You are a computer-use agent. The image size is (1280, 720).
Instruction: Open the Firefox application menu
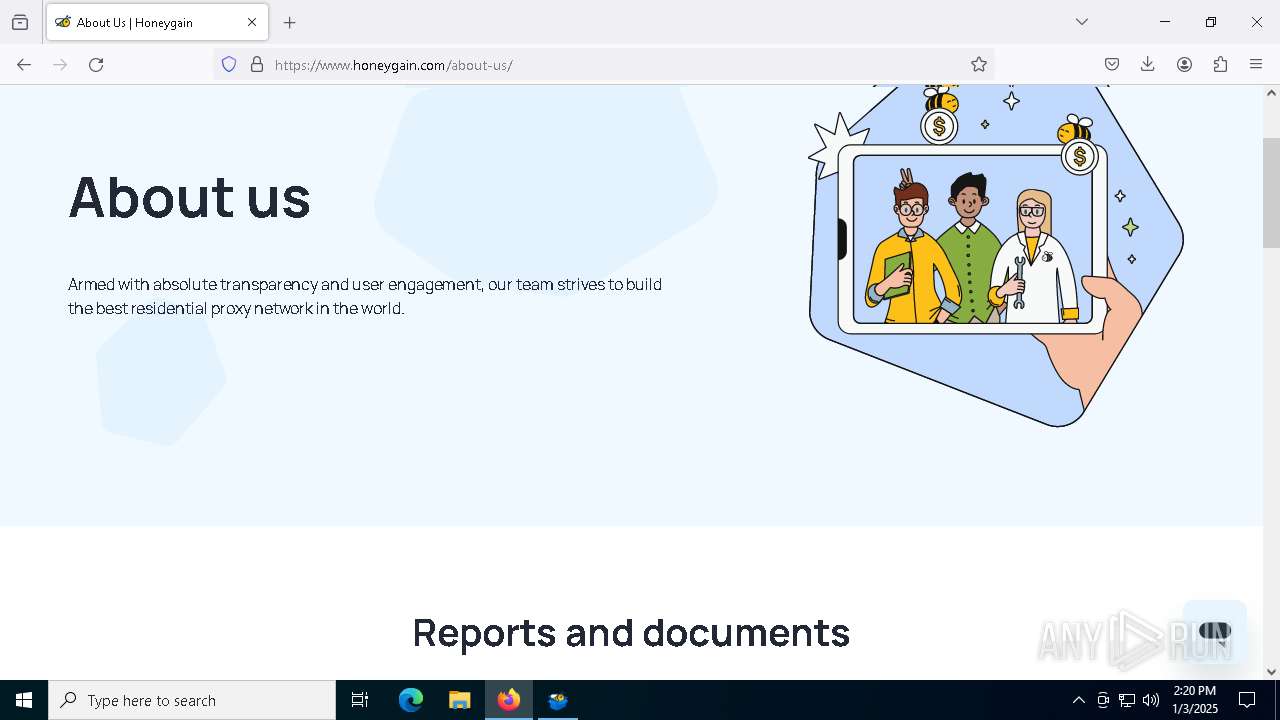(x=1256, y=65)
